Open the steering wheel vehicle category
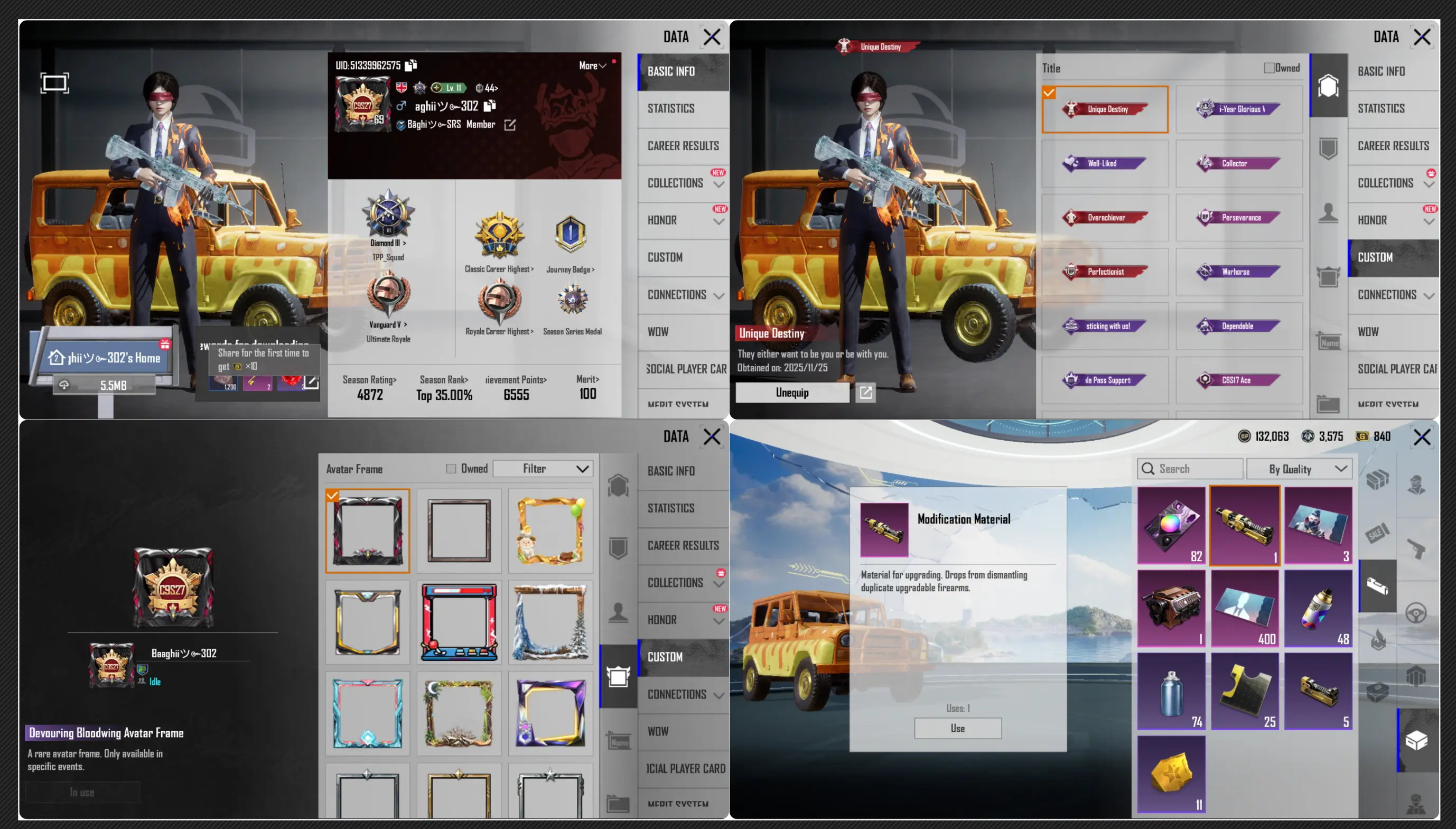This screenshot has height=829, width=1456. pos(1416,613)
